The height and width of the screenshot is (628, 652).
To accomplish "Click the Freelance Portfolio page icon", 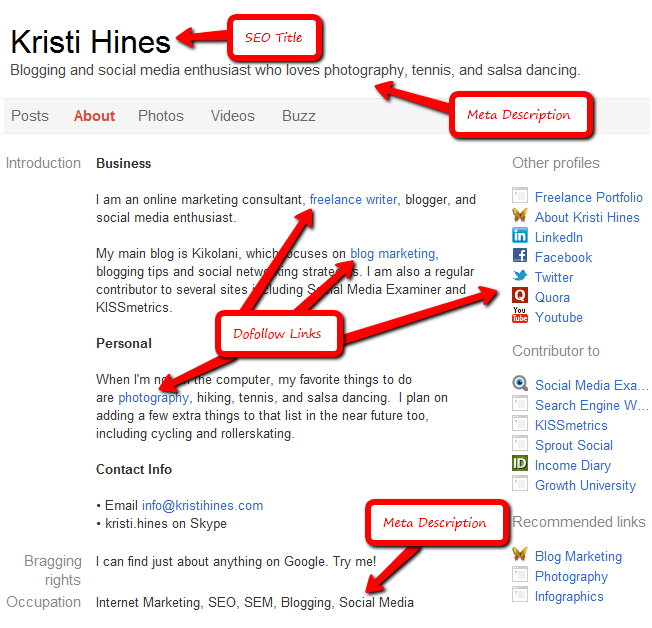I will click(x=520, y=195).
